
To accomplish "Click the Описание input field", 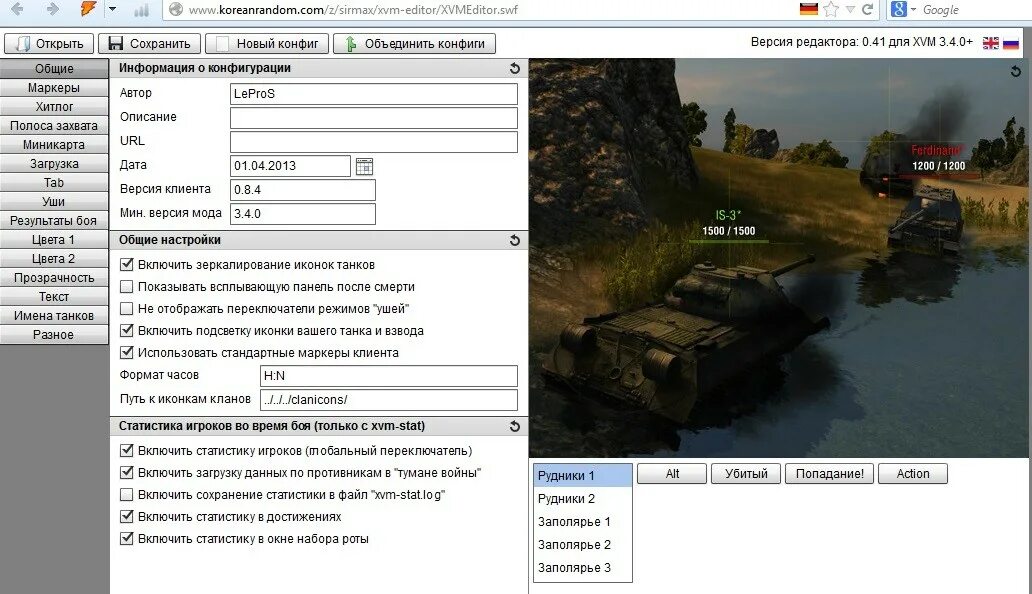I will pyautogui.click(x=374, y=118).
